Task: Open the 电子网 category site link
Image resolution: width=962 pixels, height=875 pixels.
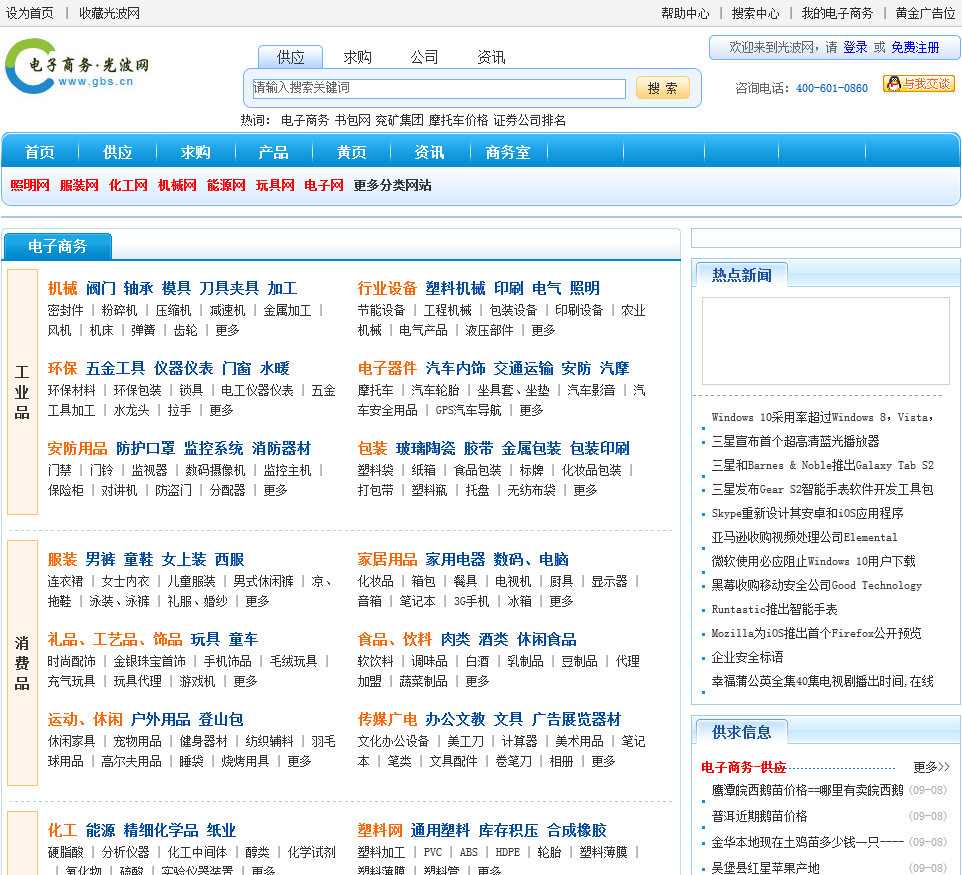Action: pos(324,185)
